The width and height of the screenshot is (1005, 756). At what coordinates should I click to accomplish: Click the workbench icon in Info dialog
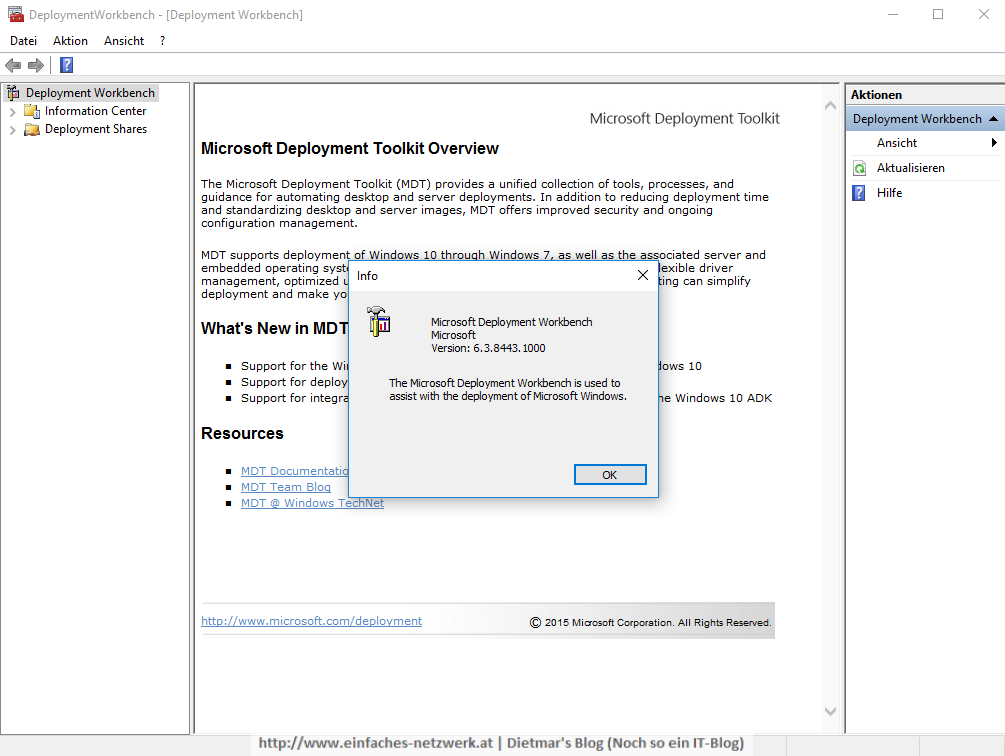pyautogui.click(x=379, y=321)
